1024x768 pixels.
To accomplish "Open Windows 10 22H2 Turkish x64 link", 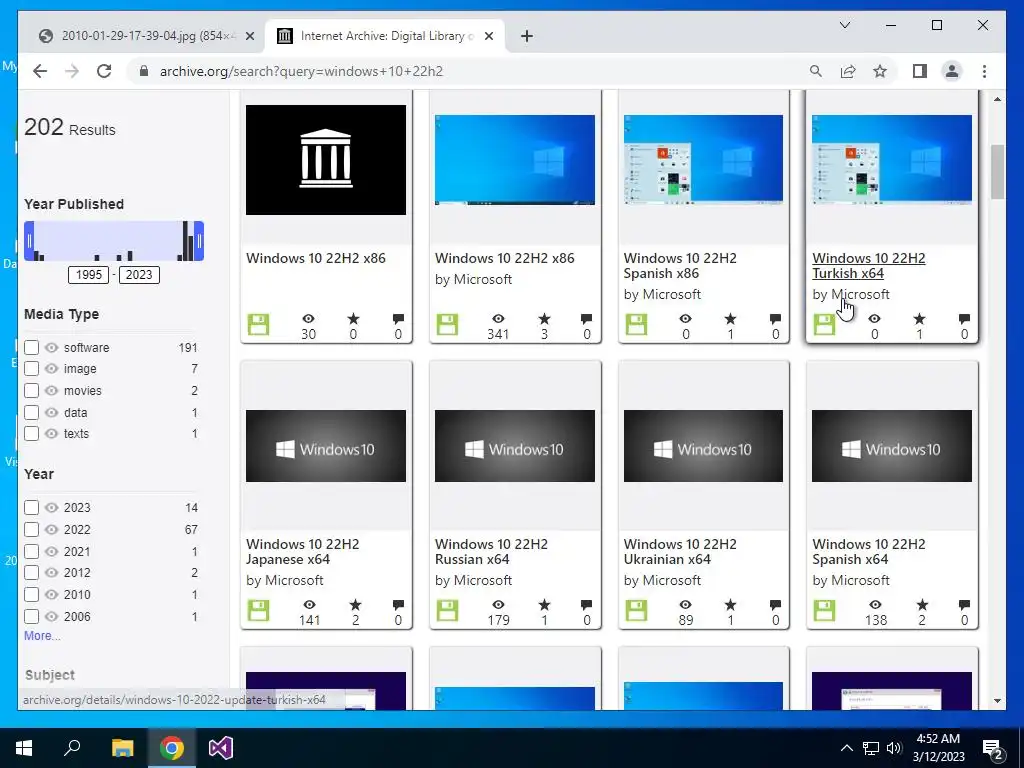I will (x=869, y=266).
